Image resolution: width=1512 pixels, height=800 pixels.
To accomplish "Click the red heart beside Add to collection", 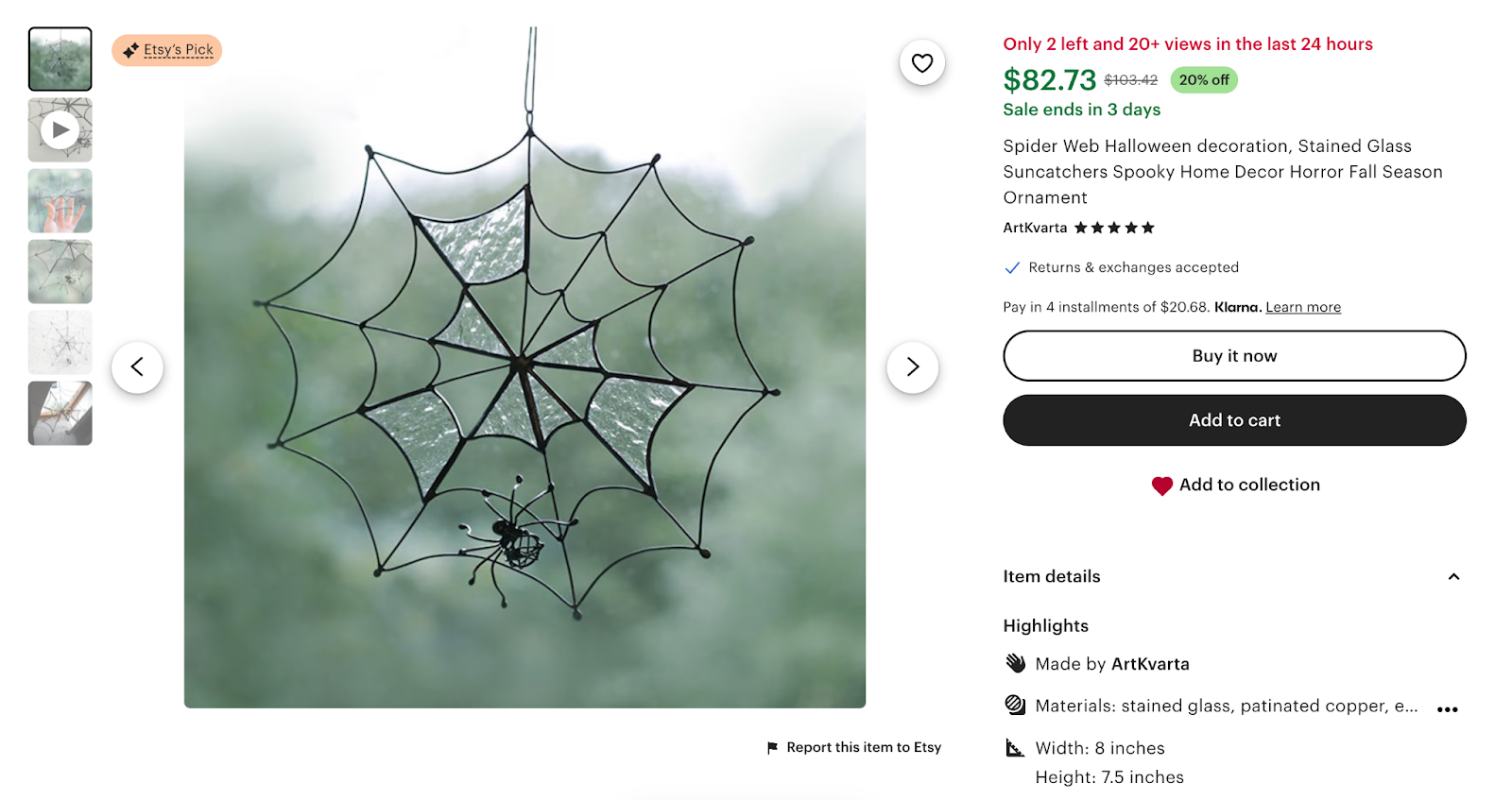I will [1161, 485].
